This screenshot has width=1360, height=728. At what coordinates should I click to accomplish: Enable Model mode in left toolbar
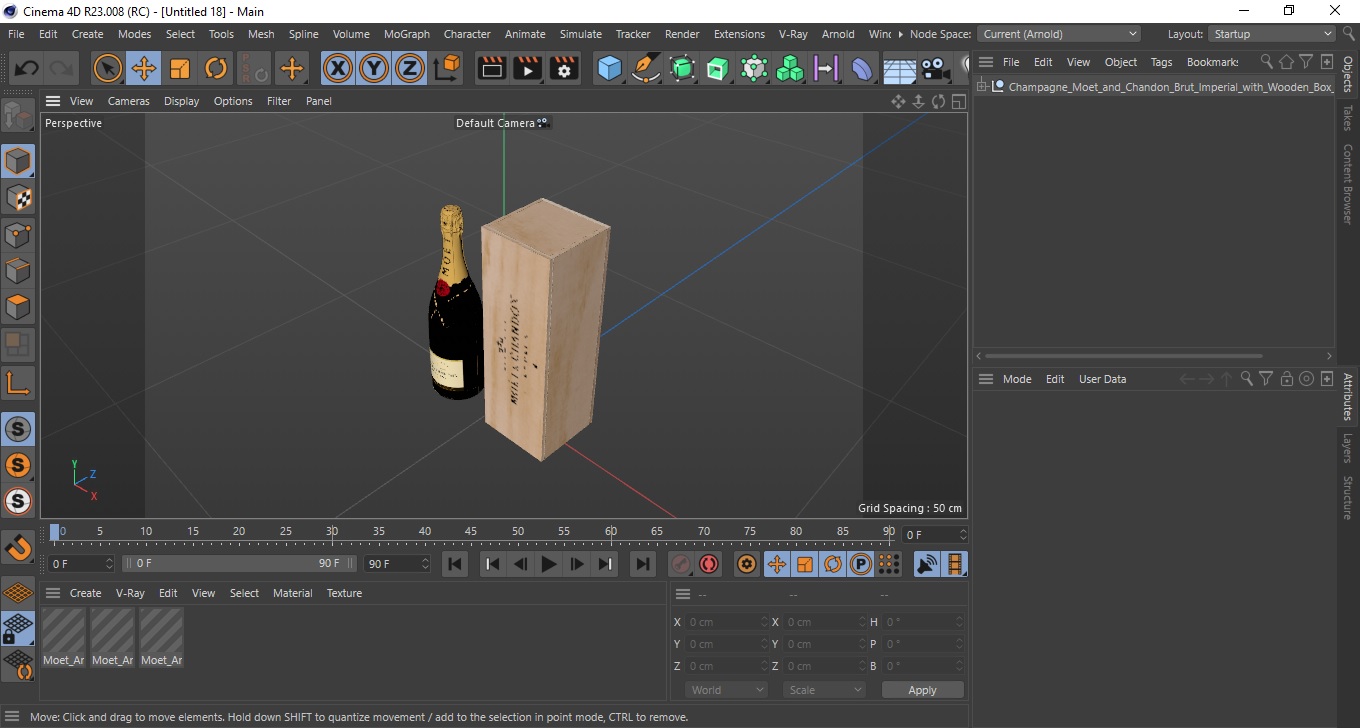click(x=18, y=161)
